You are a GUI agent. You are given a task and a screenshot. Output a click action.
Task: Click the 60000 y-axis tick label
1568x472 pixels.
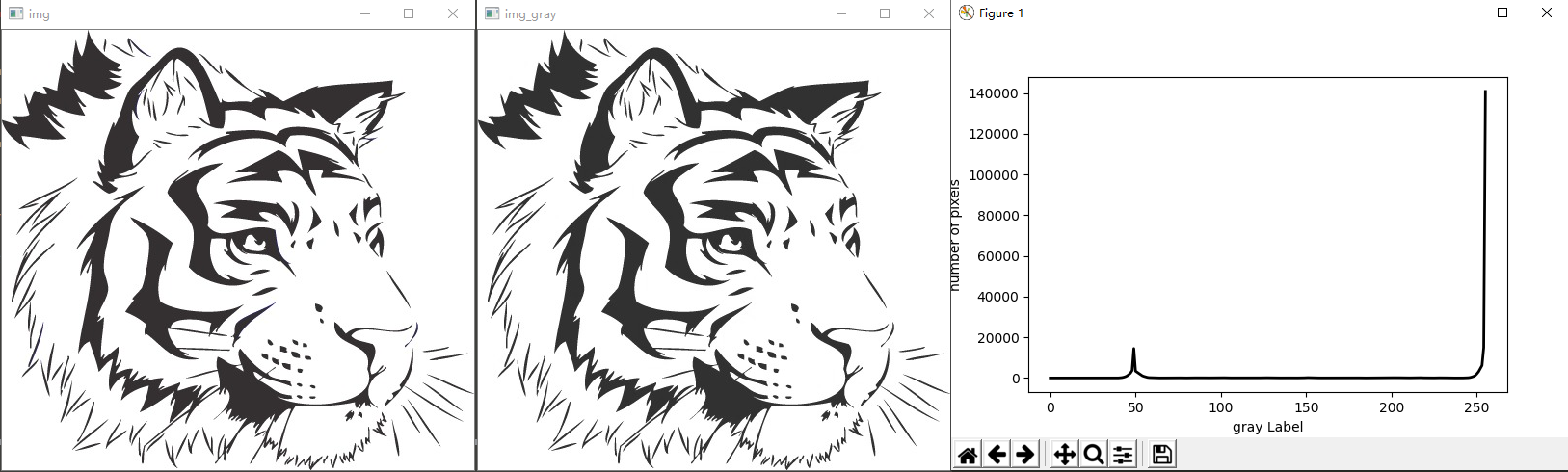click(997, 256)
